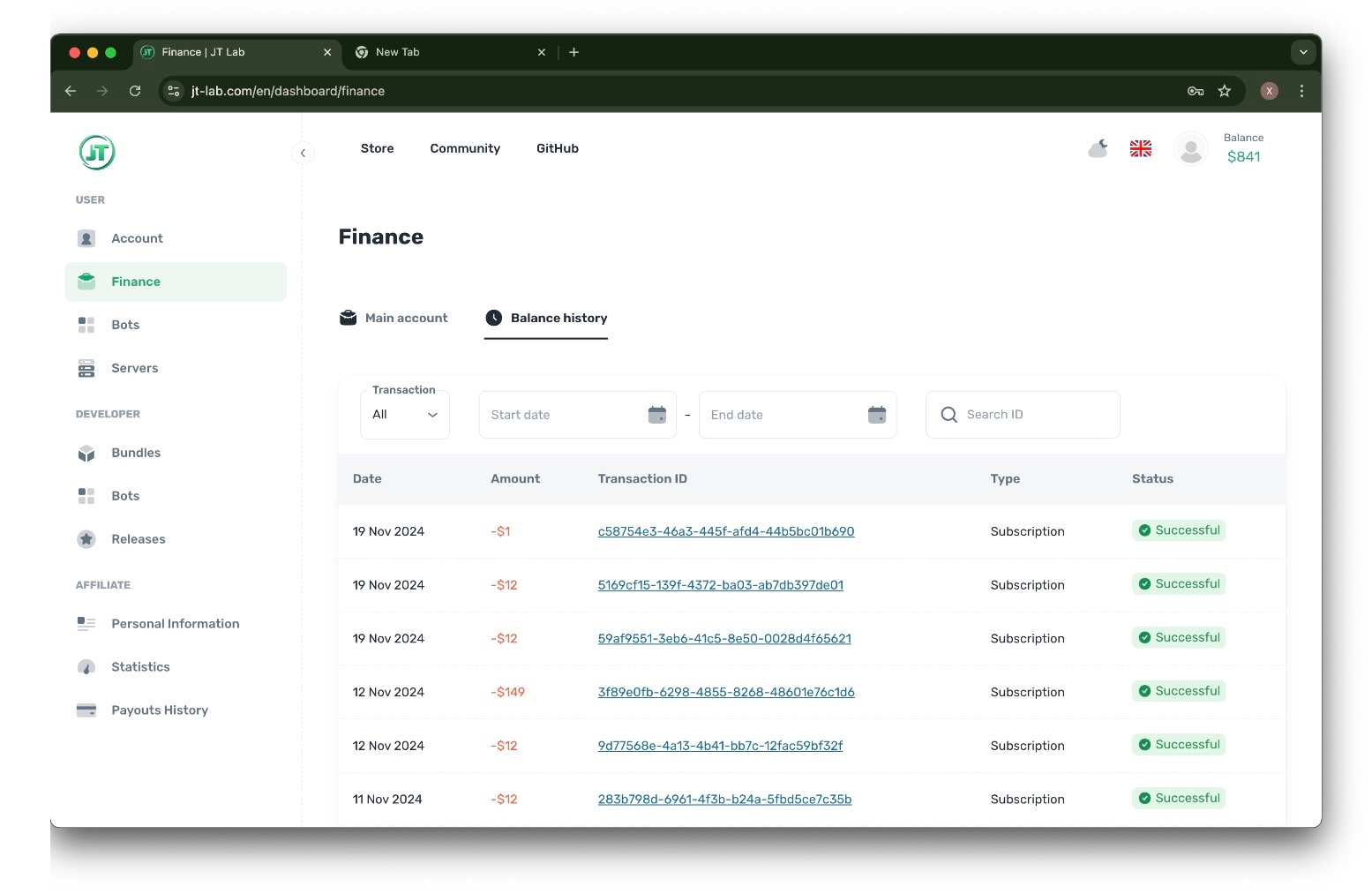Click the address bar URL
Viewport: 1372px width, 894px height.
point(288,91)
